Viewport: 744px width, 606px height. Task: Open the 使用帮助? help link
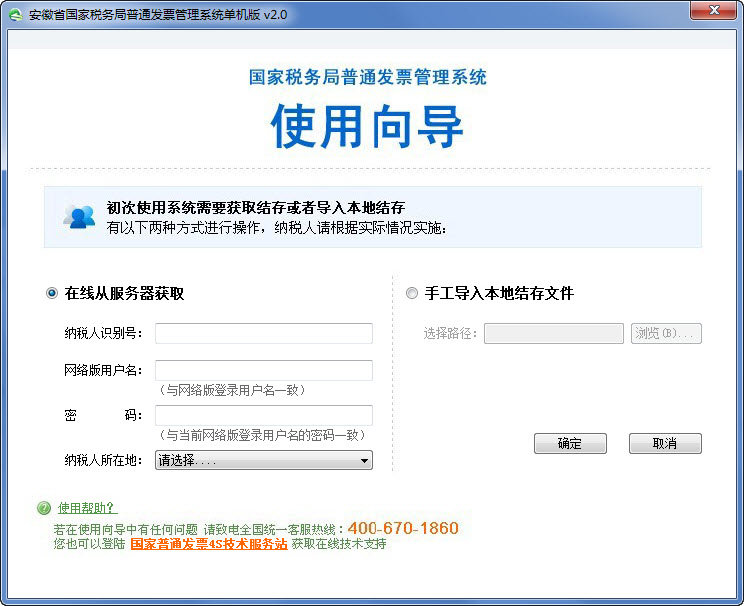click(87, 508)
